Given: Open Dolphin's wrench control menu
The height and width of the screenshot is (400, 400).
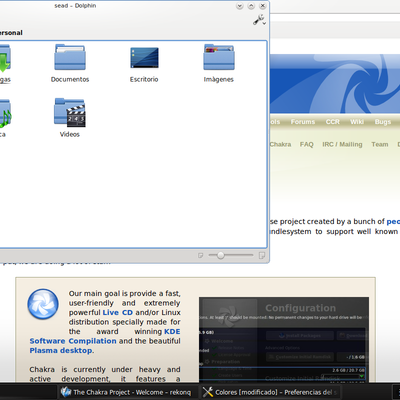Looking at the screenshot, I should tap(259, 20).
